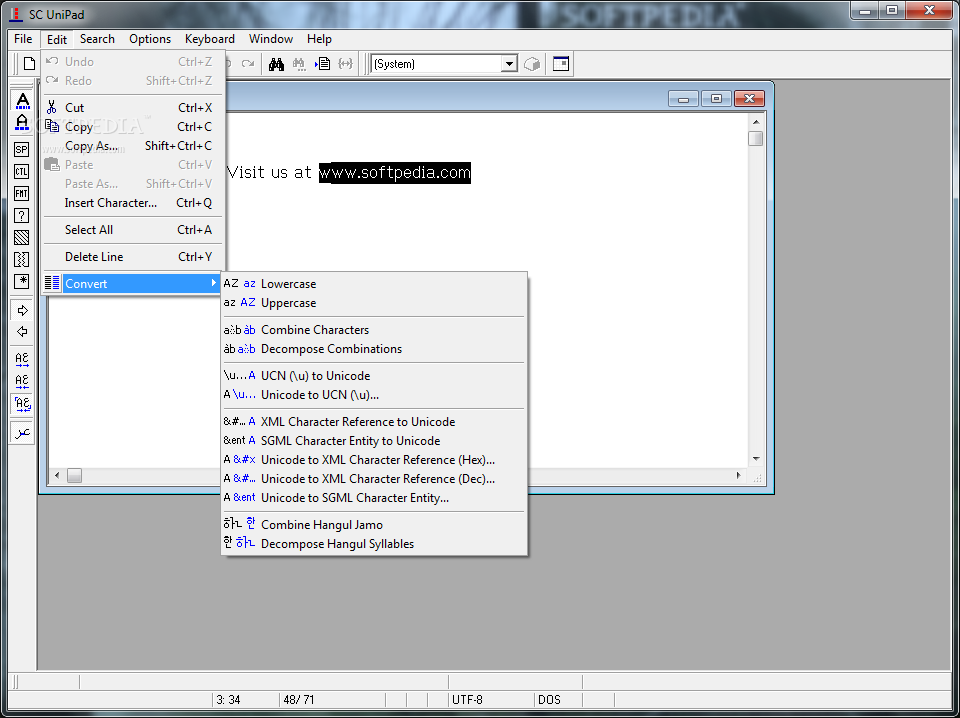
Task: Click the window layout toolbar icon
Action: (561, 64)
